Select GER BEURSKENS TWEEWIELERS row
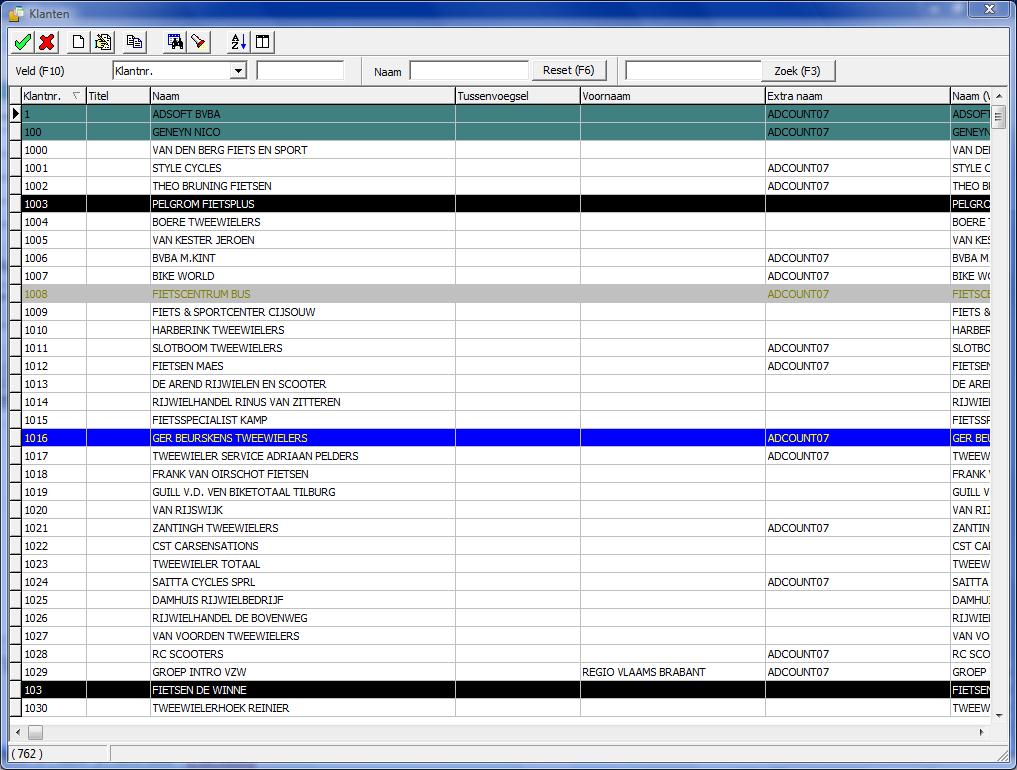Viewport: 1017px width, 770px height. coord(506,438)
